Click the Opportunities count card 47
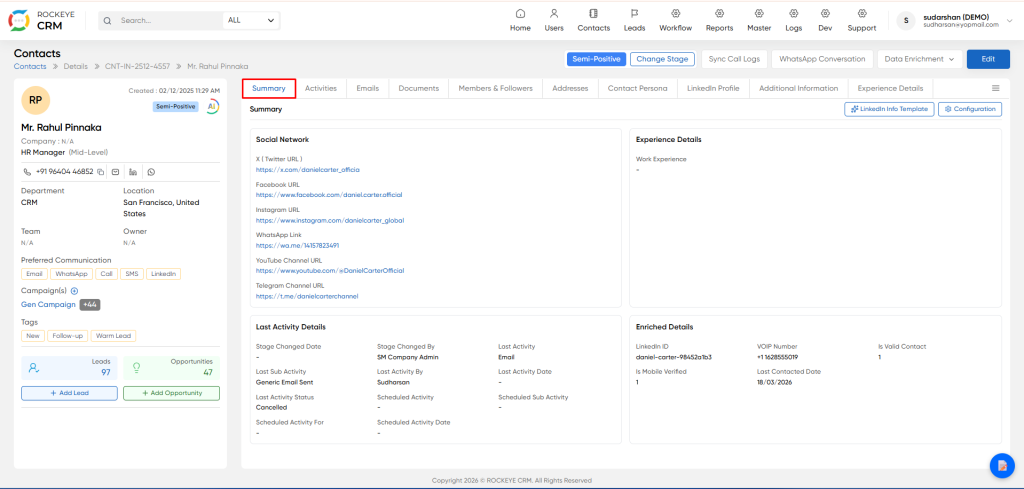The height and width of the screenshot is (489, 1024). tap(171, 368)
